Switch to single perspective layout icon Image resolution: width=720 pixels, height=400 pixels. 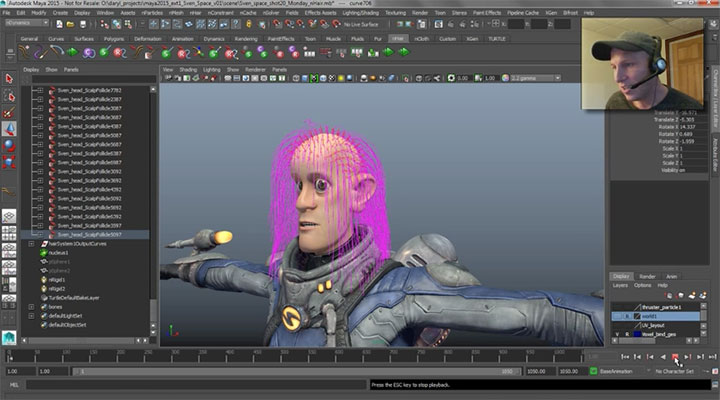[x=9, y=216]
